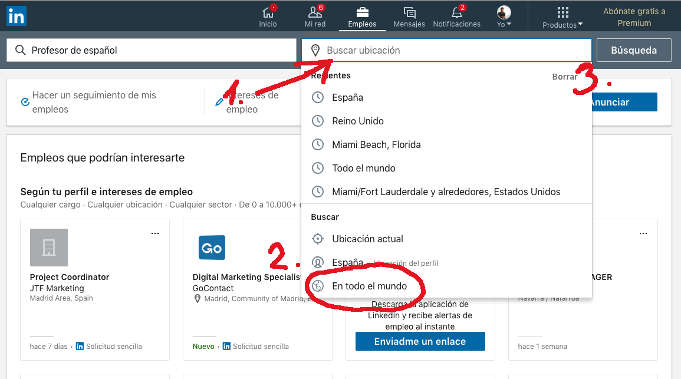Open Hacer un seguimiento de mis empleos

[x=94, y=102]
